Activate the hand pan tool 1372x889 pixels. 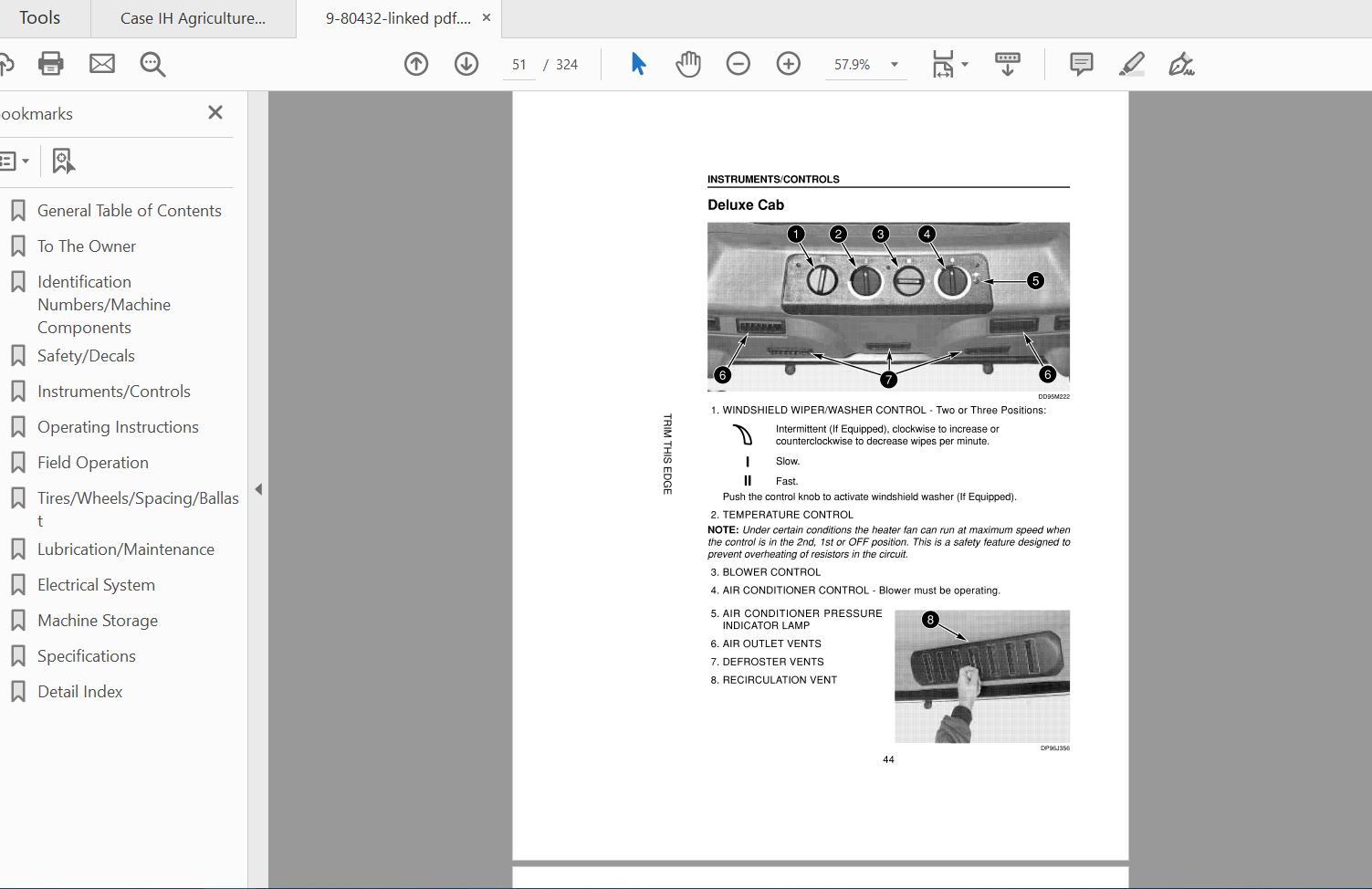[688, 64]
